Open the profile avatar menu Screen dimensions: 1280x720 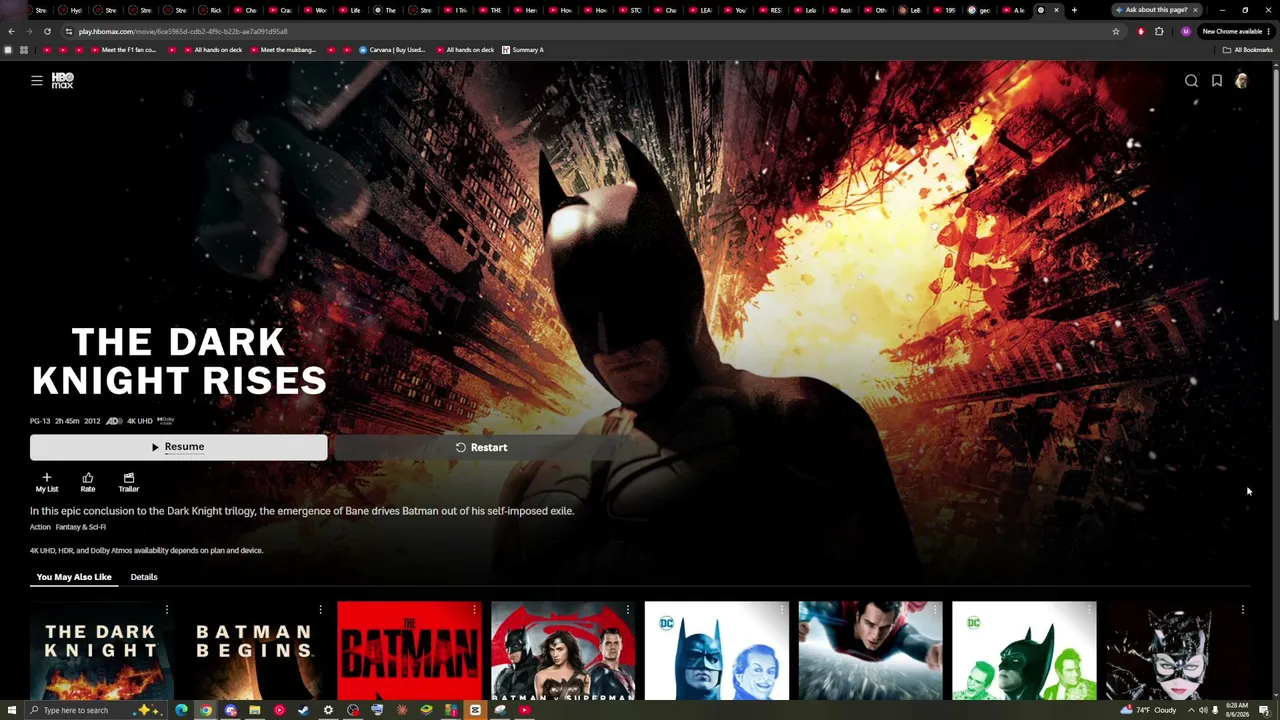(x=1241, y=81)
